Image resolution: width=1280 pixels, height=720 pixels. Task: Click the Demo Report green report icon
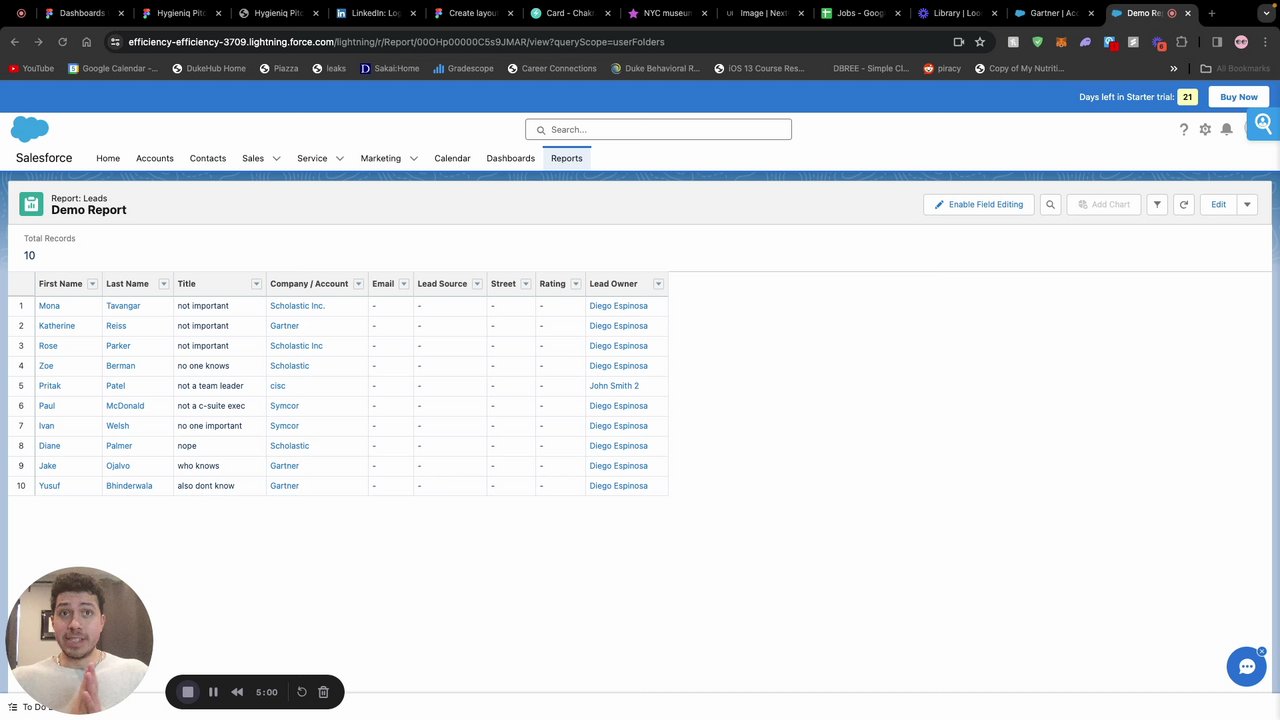(31, 204)
